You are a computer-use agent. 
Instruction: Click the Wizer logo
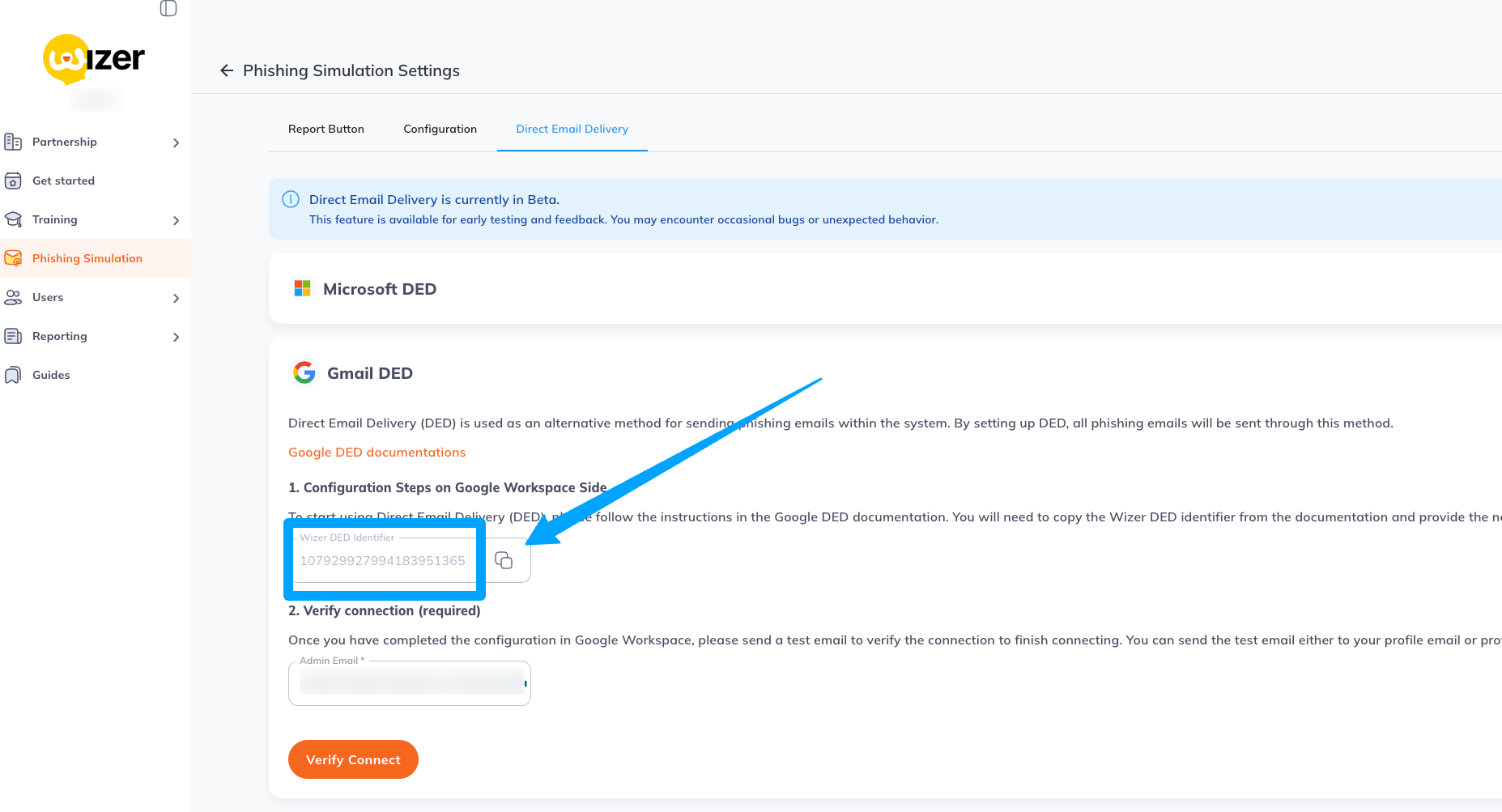(x=94, y=59)
